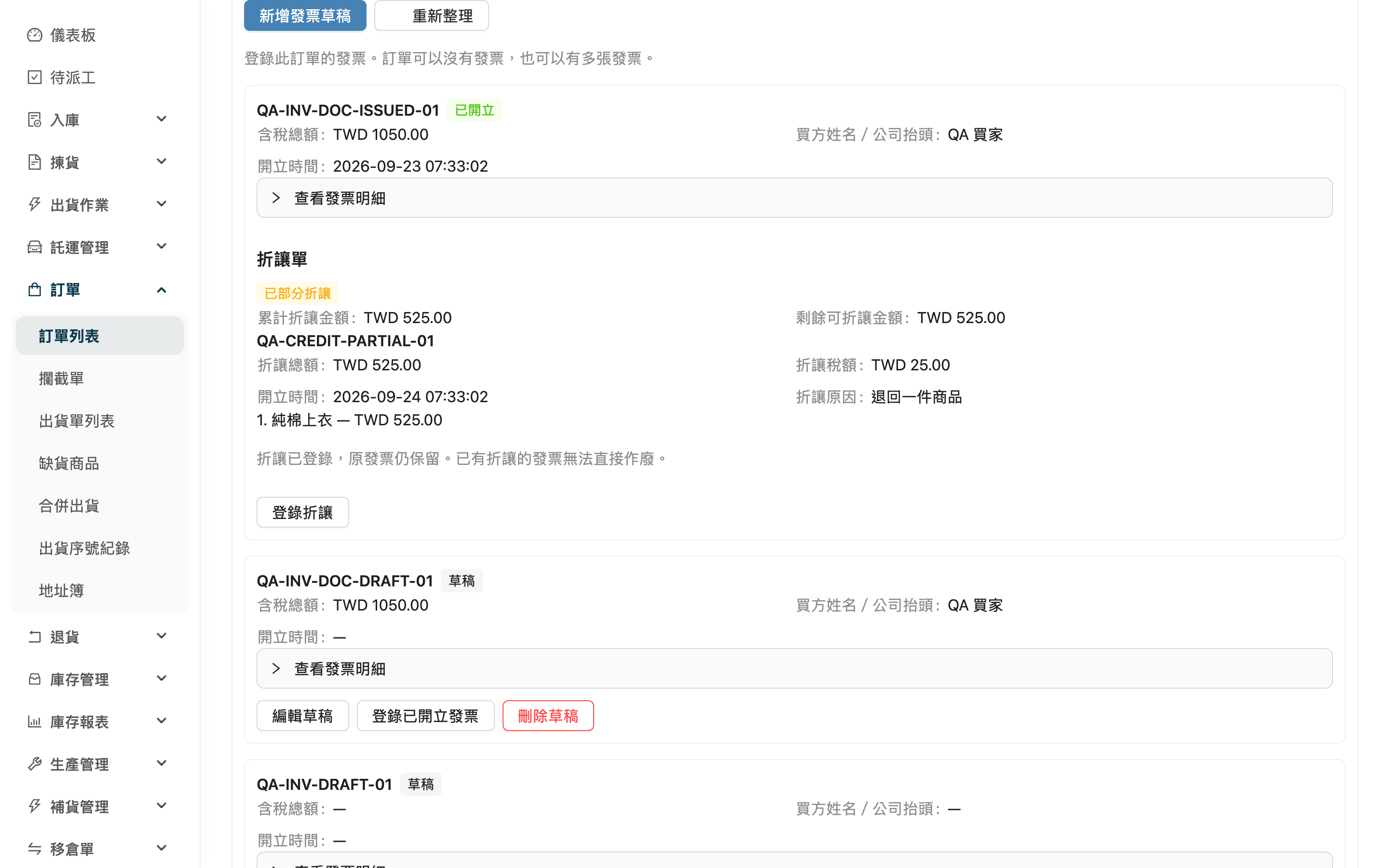Click the 庫存報表 bar chart icon
Viewport: 1389px width, 868px height.
pos(34,721)
